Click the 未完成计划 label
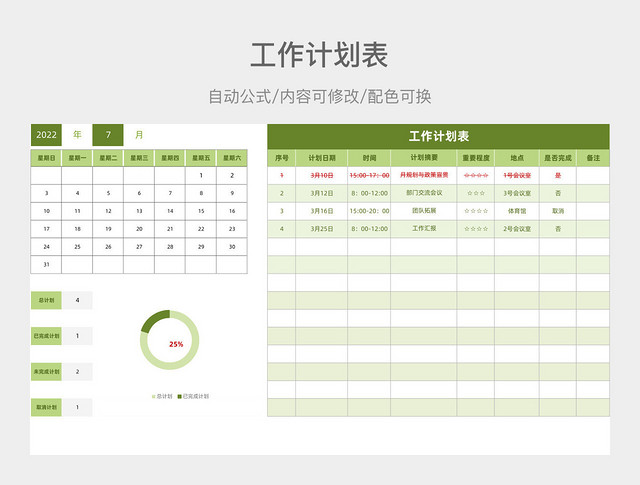The width and height of the screenshot is (640, 485). pyautogui.click(x=46, y=372)
